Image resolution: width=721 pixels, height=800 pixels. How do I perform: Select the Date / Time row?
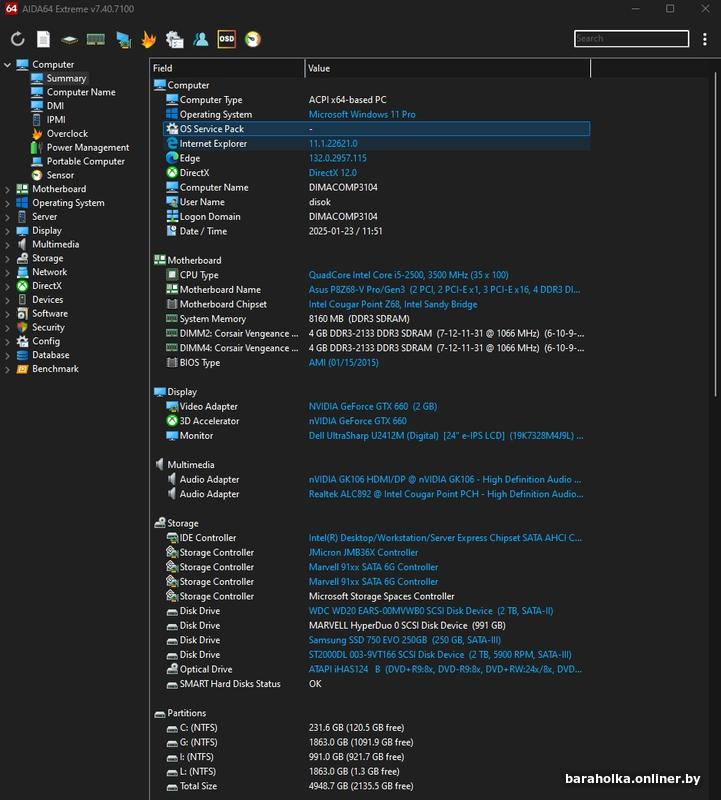(377, 231)
